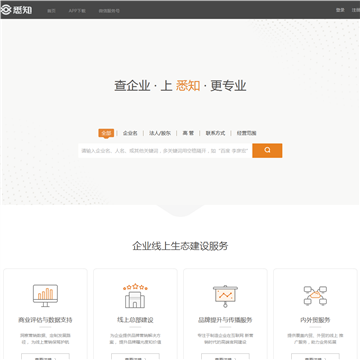Click the 线上总部建设 card title
Screen dimensions: 360x360
(135, 320)
